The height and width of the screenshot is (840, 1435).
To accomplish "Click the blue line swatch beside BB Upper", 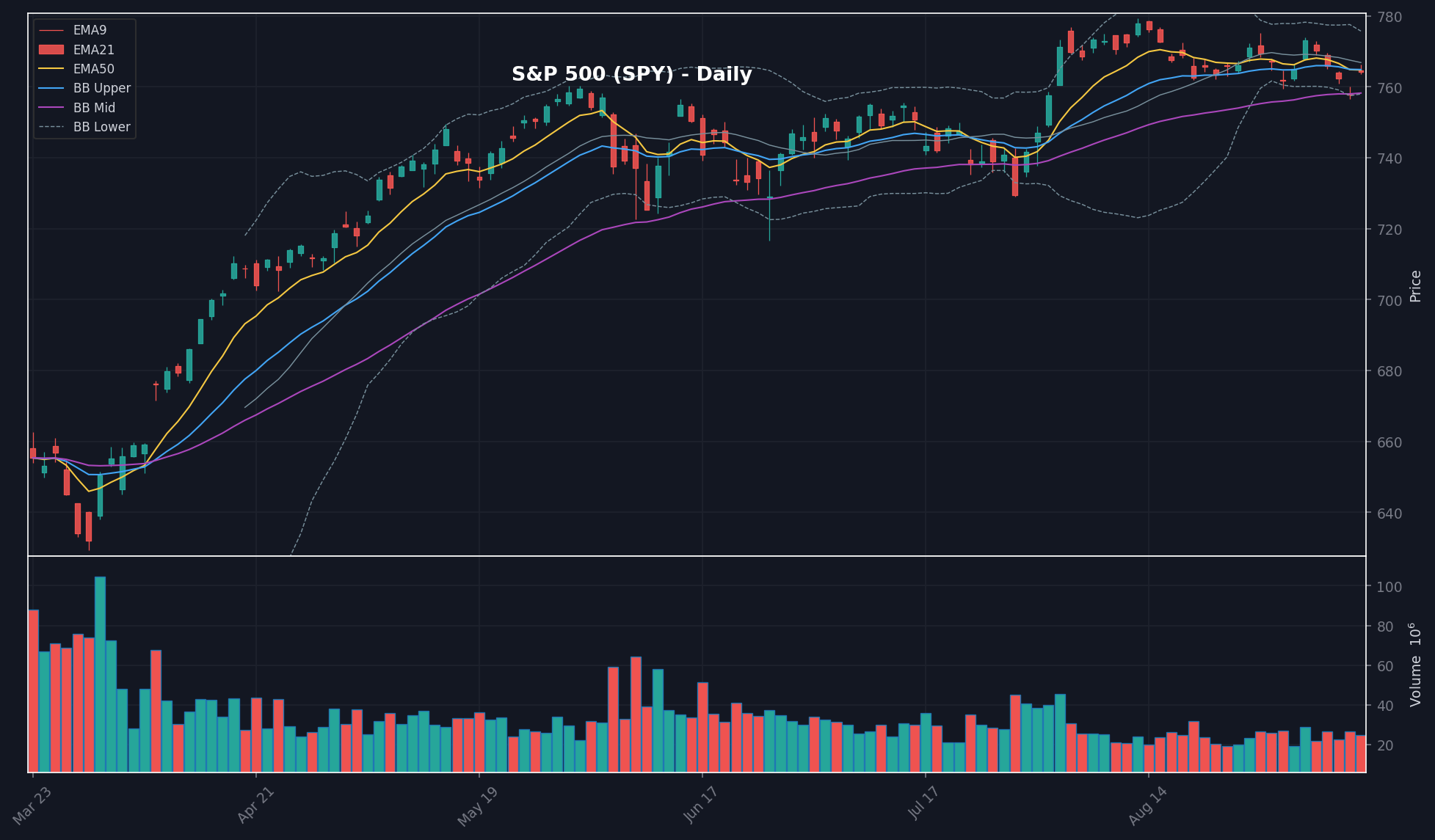I will pos(51,88).
